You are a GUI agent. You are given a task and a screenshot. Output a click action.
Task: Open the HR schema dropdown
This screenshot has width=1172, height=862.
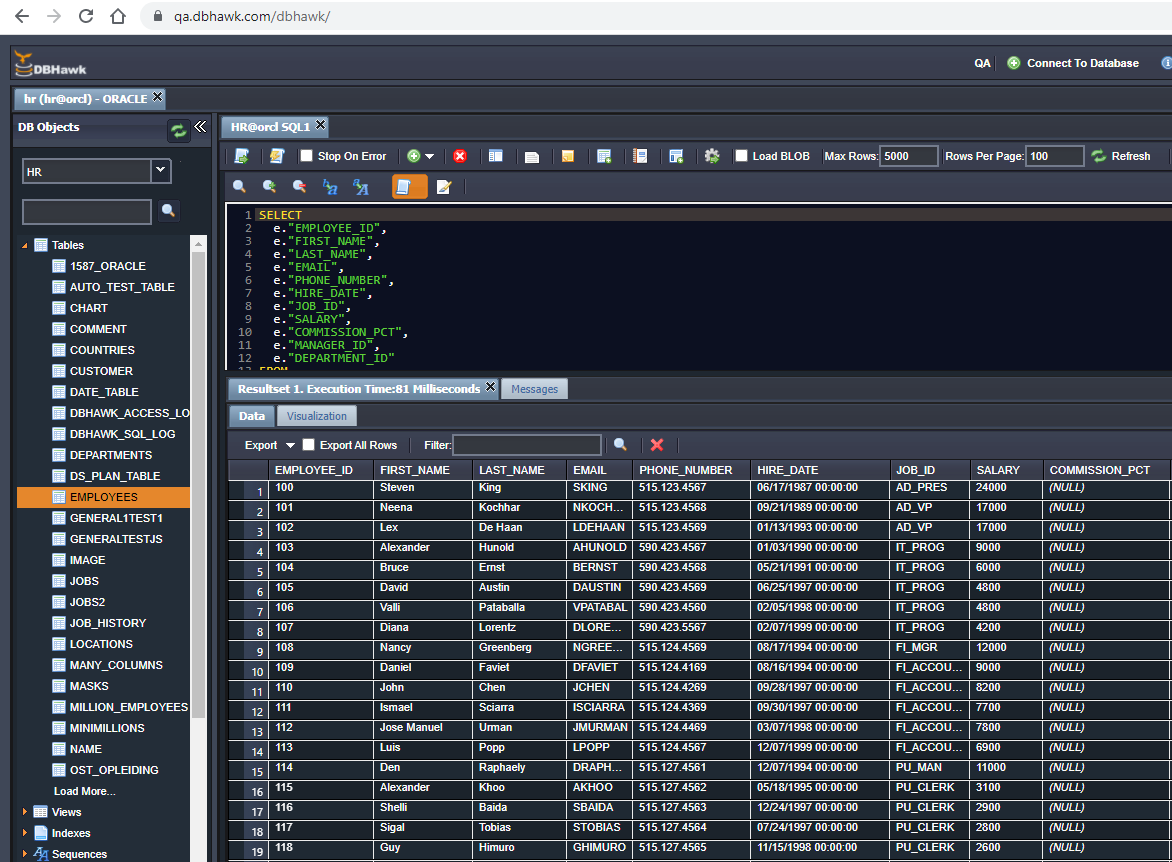tap(160, 170)
